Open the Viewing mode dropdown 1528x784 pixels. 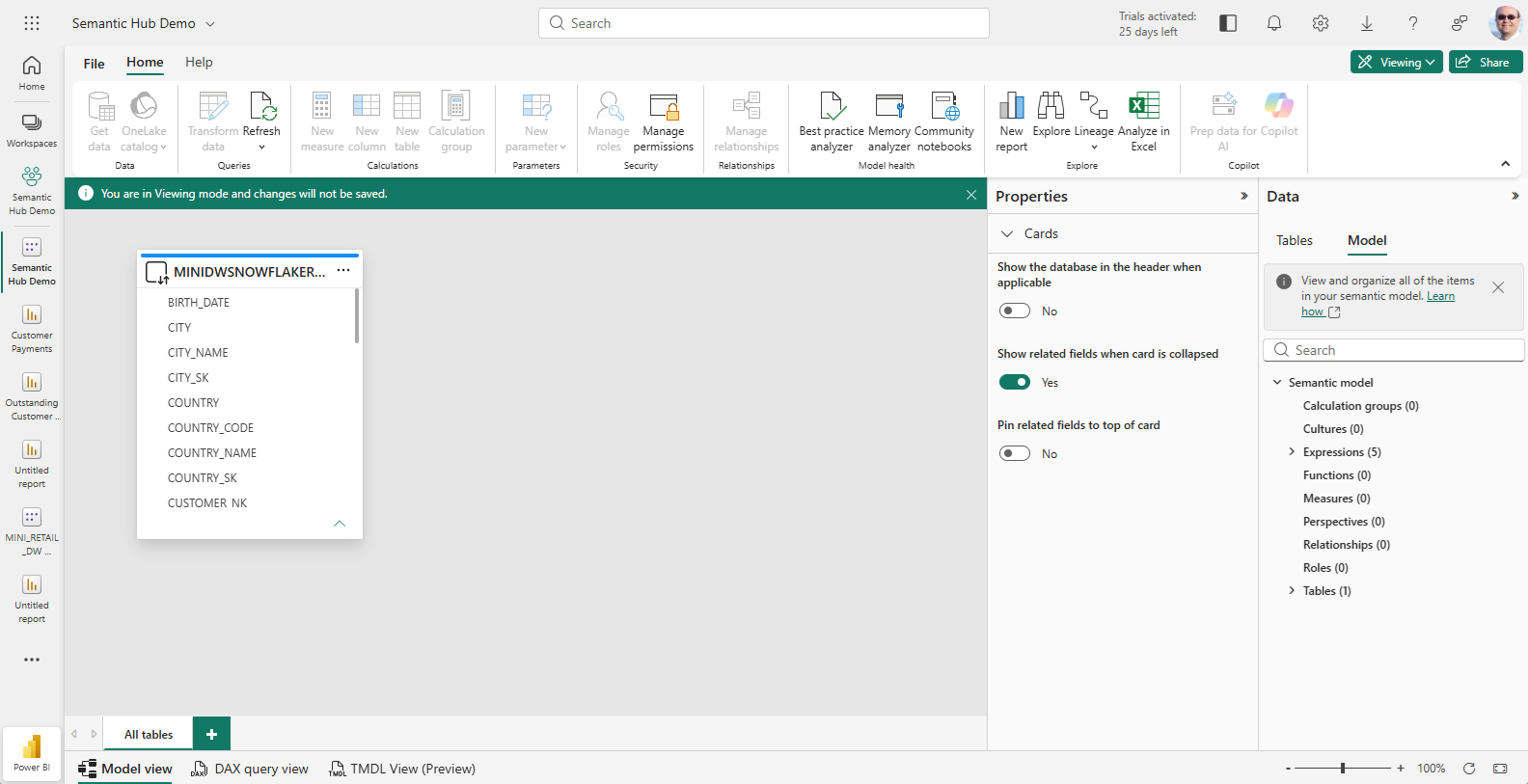[1397, 62]
